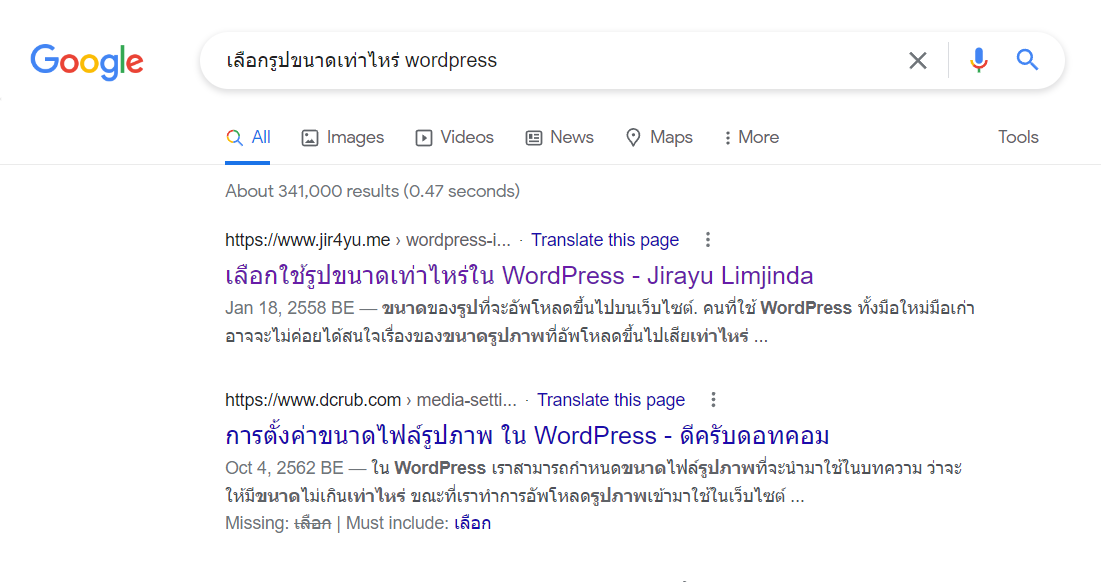Submit search with magnifier icon
The width and height of the screenshot is (1101, 582).
[1027, 60]
